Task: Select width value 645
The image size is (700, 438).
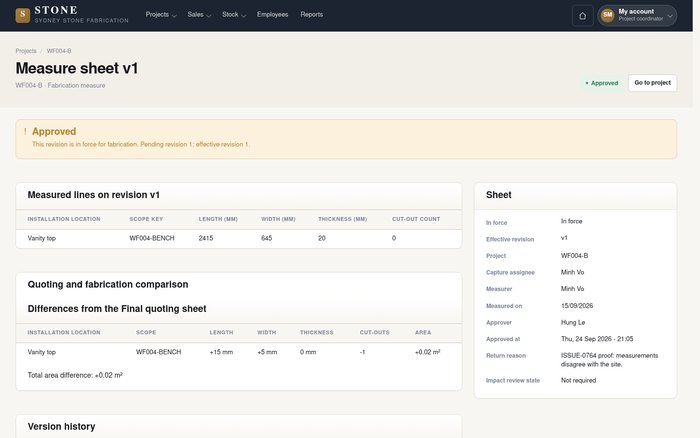Action: [267, 238]
